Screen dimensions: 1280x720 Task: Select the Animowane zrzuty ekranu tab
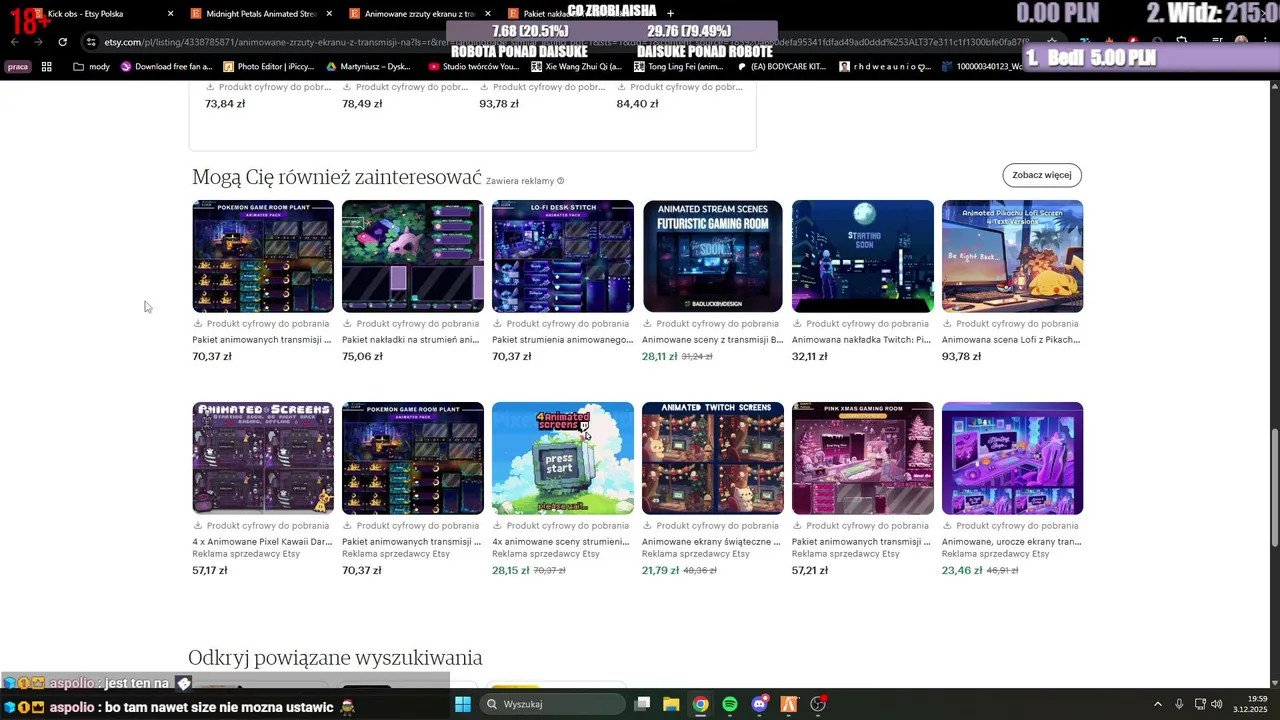(418, 14)
